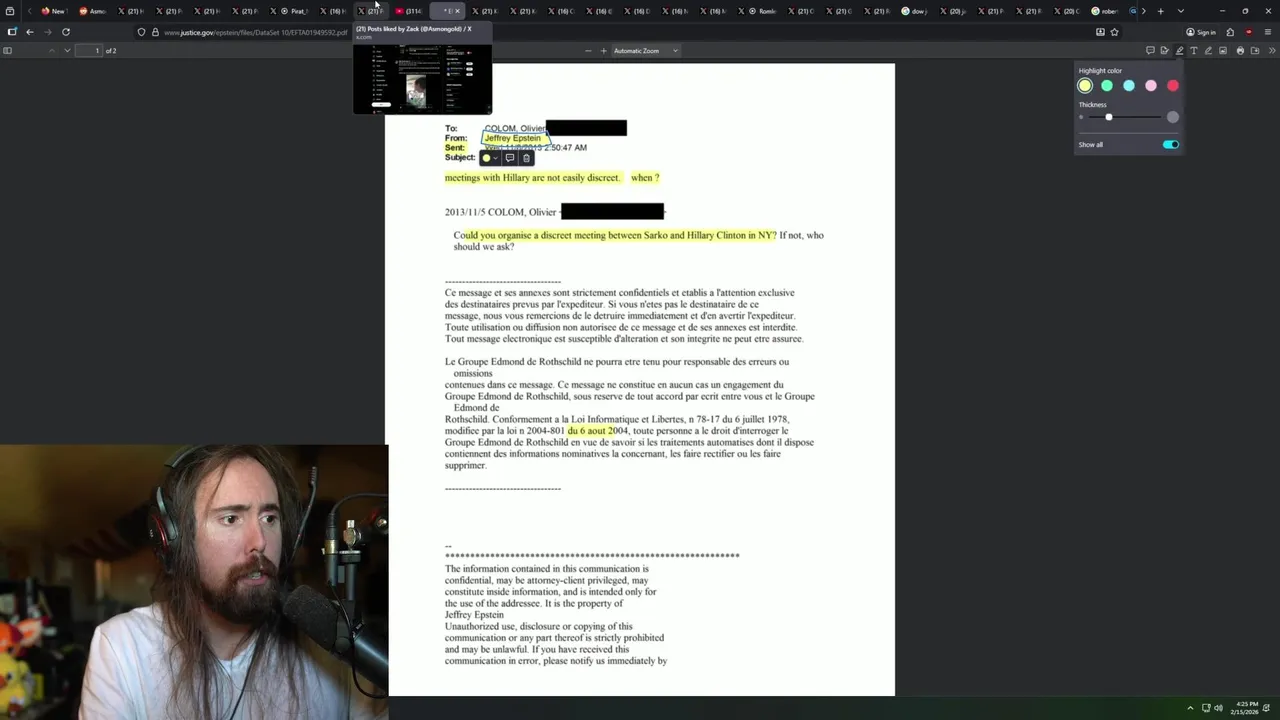
Task: Show hidden system tray icons arrow
Action: (1190, 708)
